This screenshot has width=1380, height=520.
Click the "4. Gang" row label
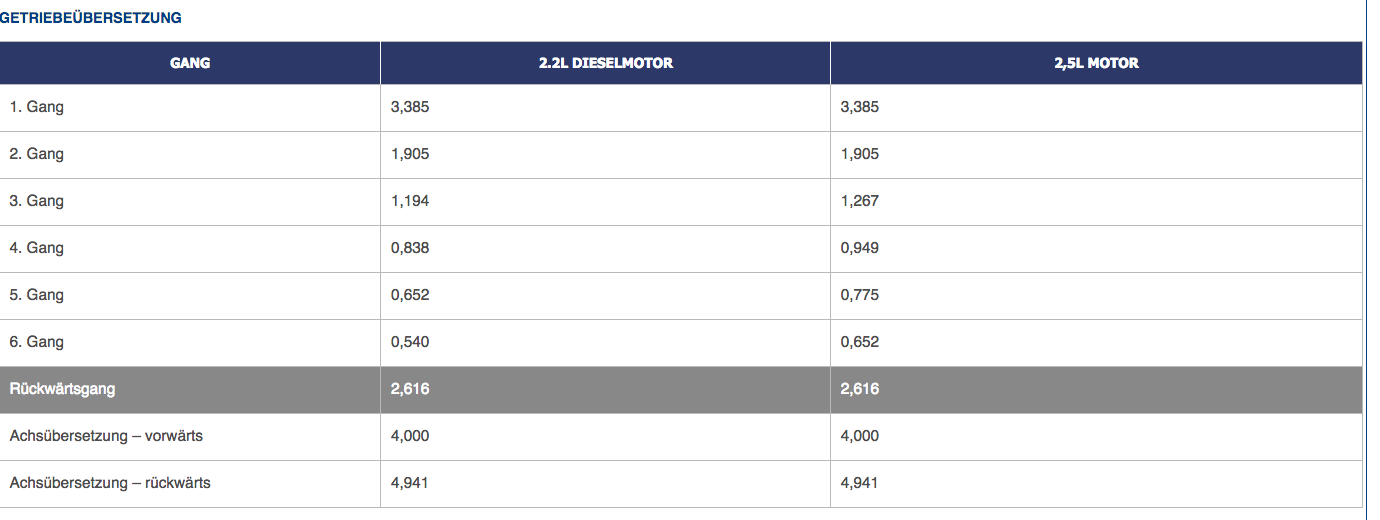37,248
